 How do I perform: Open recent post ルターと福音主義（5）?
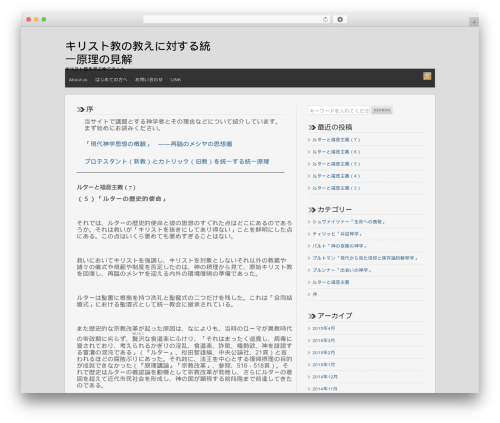[336, 164]
